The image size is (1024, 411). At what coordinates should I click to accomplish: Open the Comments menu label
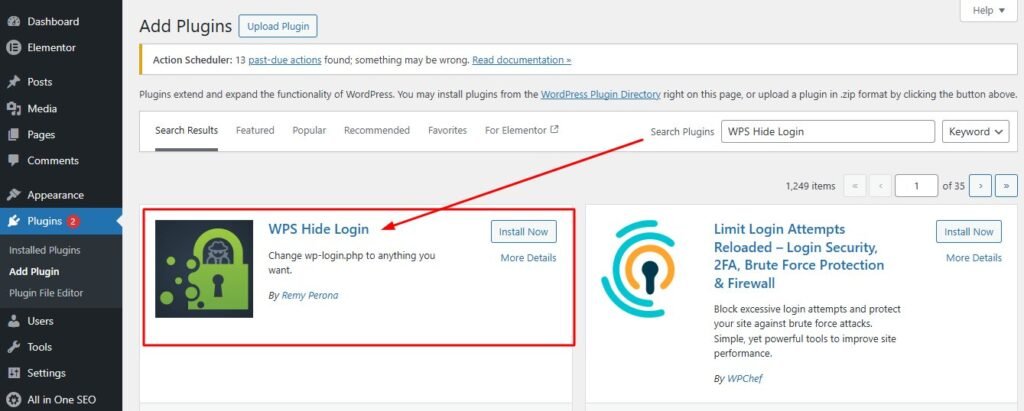coord(53,161)
